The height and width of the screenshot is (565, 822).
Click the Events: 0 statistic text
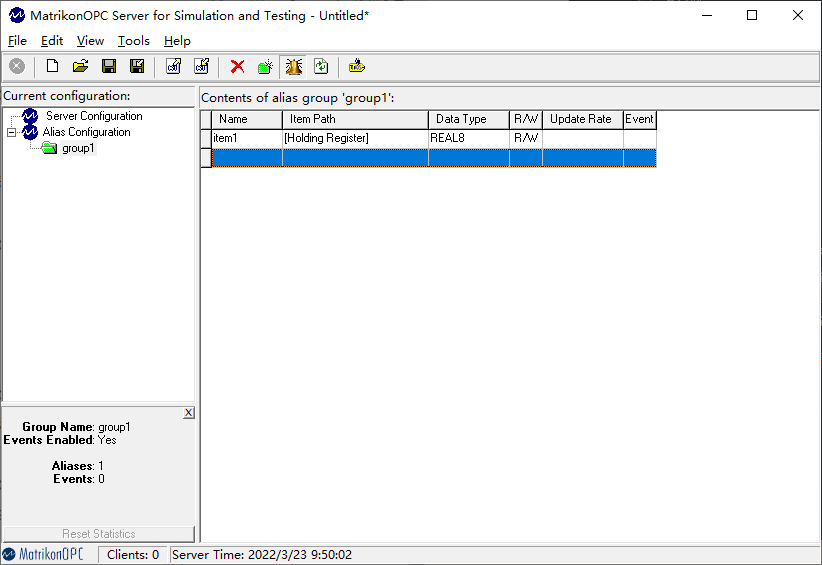(79, 479)
